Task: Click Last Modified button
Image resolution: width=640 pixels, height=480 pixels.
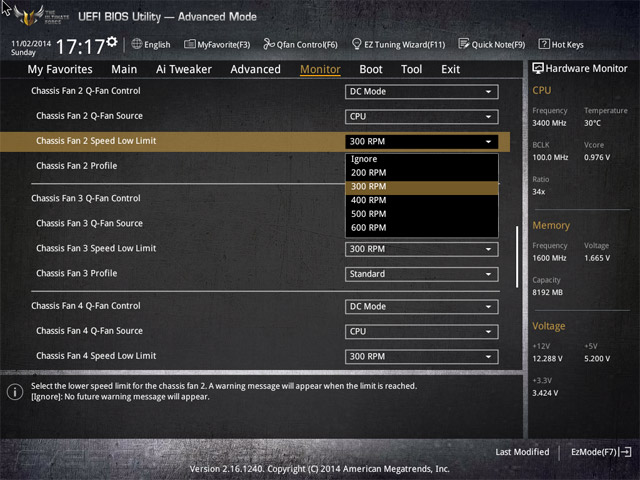Action: (522, 452)
